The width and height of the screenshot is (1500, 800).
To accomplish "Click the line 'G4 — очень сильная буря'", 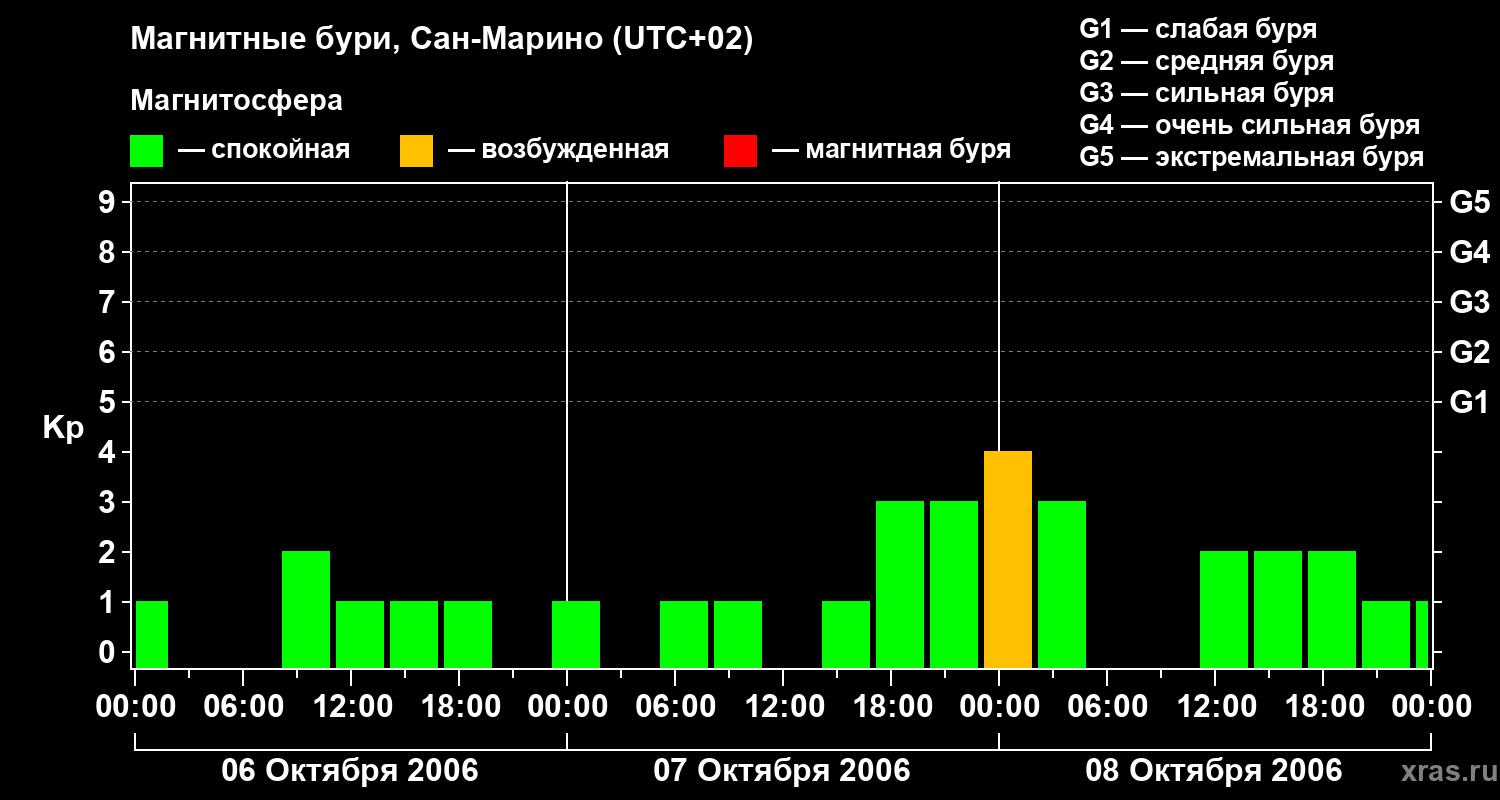I will (1250, 125).
